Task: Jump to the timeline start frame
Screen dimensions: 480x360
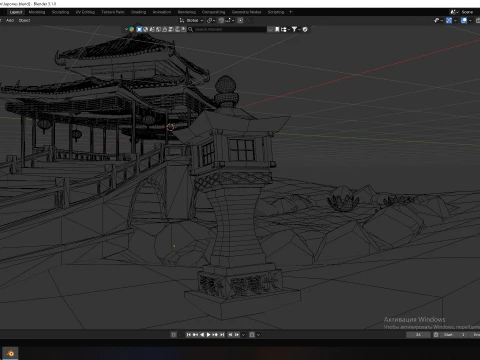Action: pyautogui.click(x=189, y=335)
